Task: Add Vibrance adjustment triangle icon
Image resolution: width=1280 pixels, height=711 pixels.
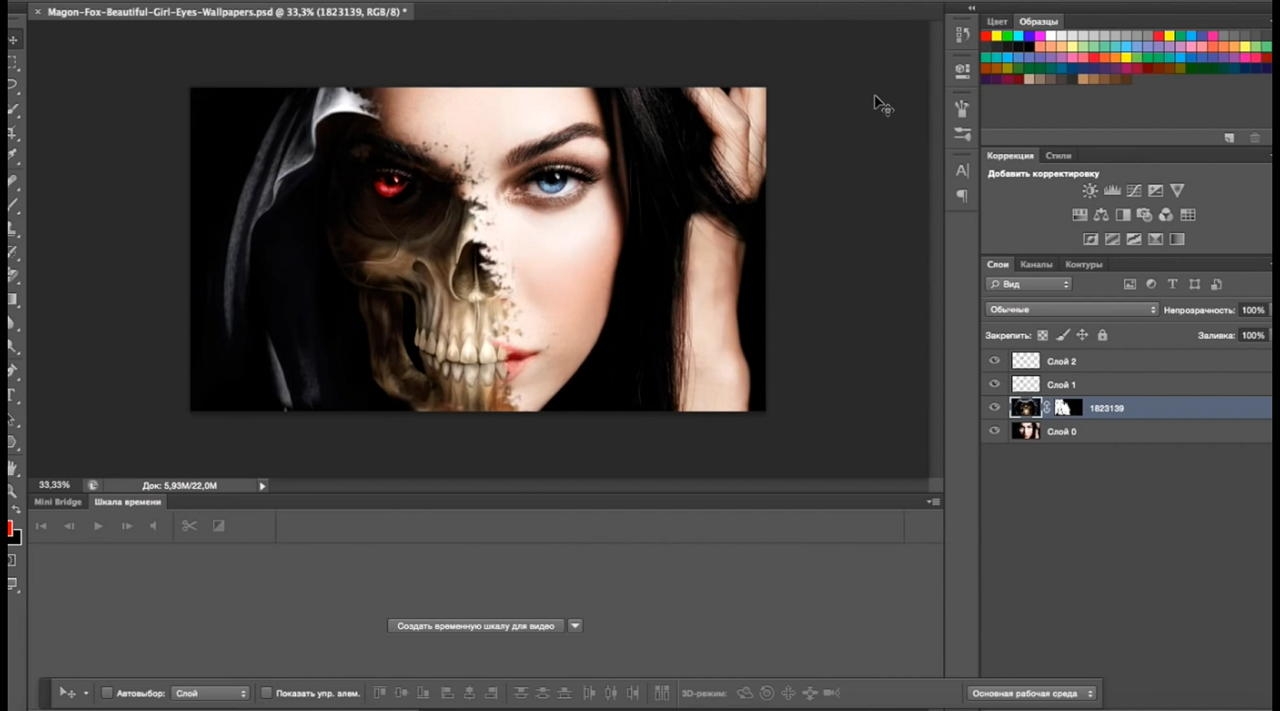Action: coord(1177,191)
